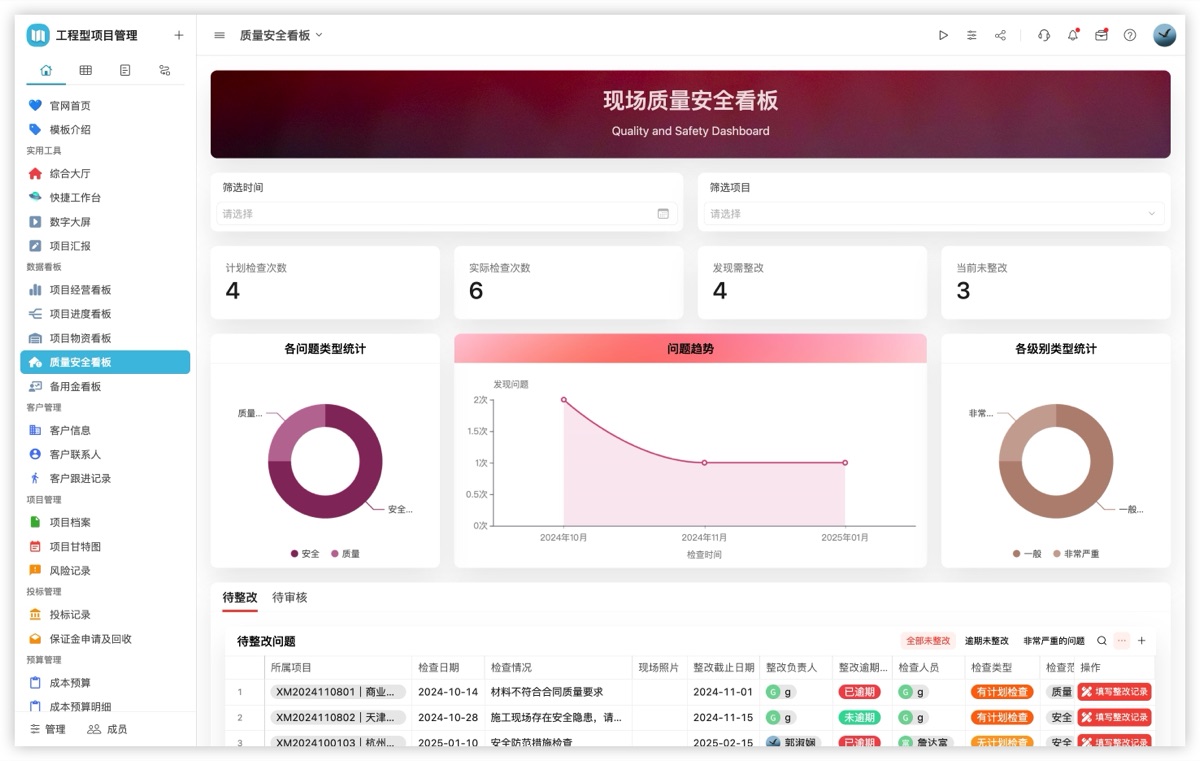Open 客户信息 in the sidebar

105,430
